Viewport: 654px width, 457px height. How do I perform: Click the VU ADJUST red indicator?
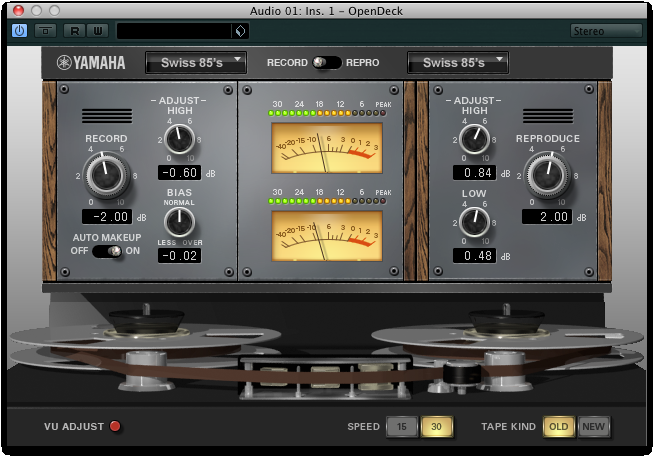click(115, 427)
